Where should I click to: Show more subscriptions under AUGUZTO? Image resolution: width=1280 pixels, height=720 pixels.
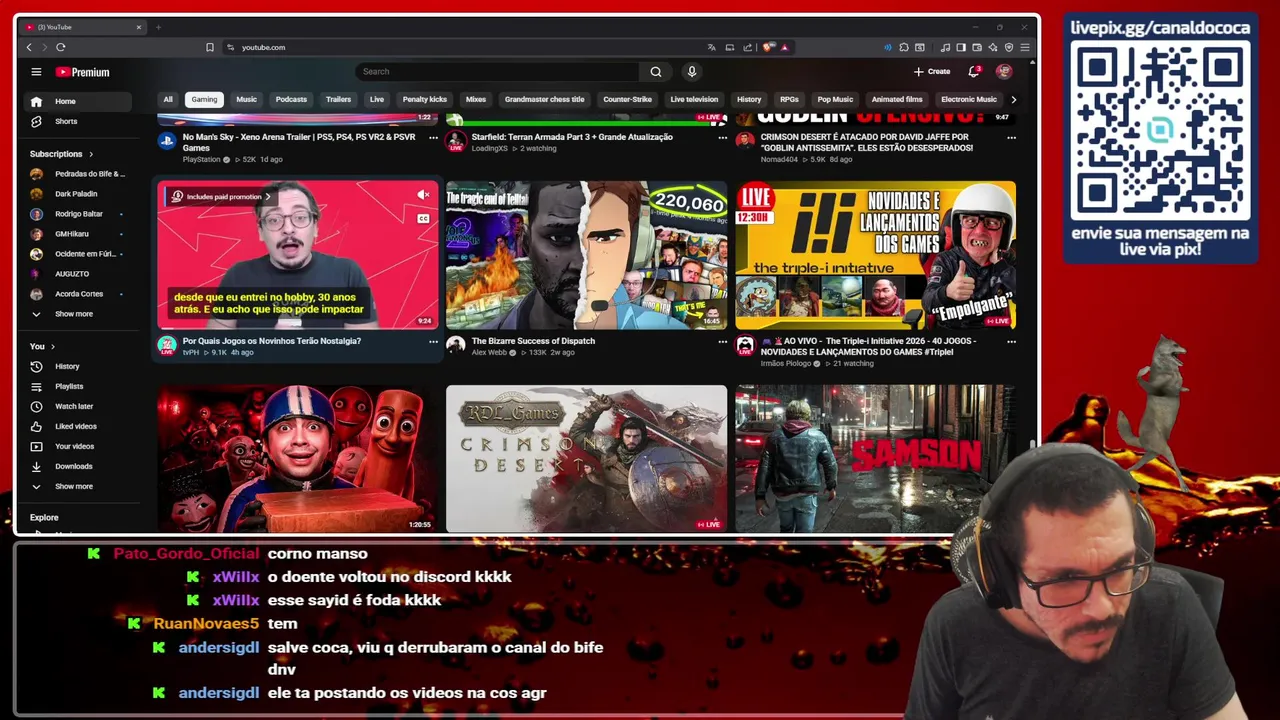tap(80, 314)
